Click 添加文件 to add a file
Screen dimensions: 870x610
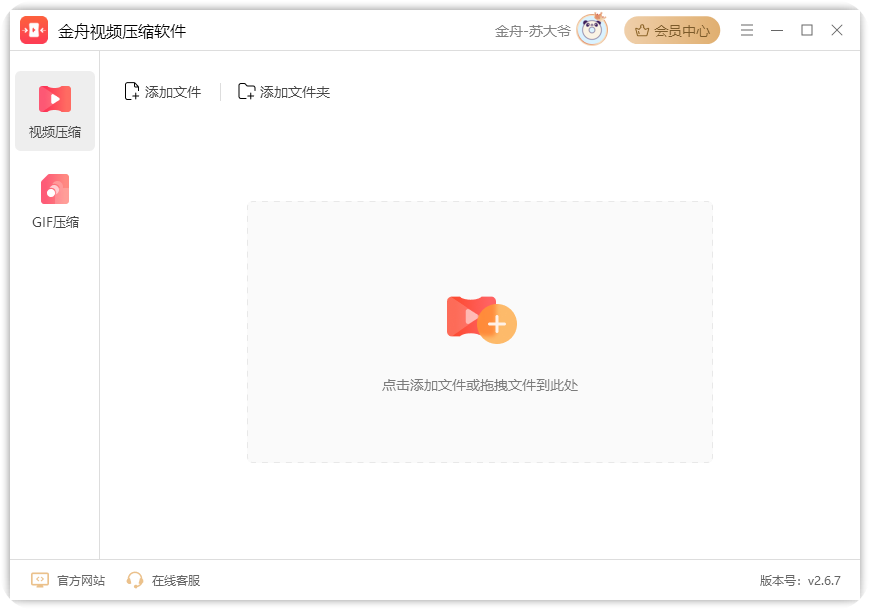163,92
